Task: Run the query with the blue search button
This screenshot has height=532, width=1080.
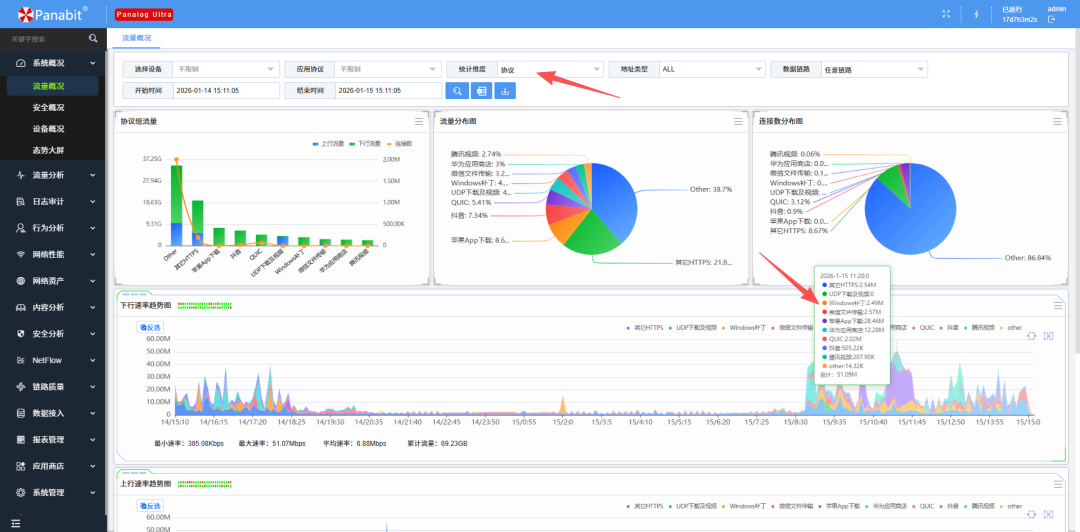Action: tap(457, 91)
